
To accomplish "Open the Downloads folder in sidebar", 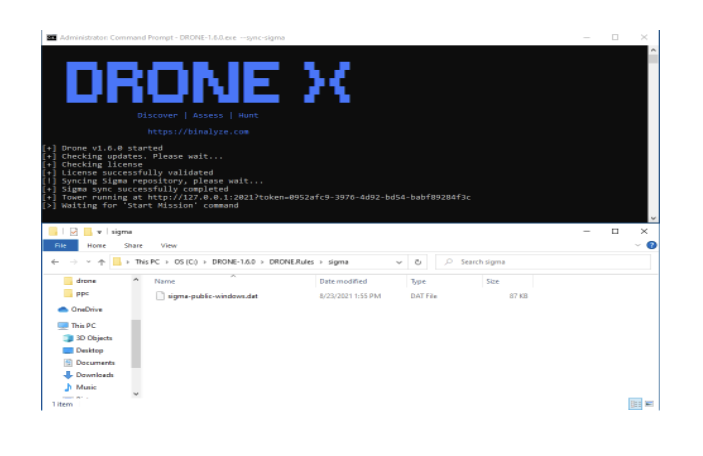I will point(94,374).
